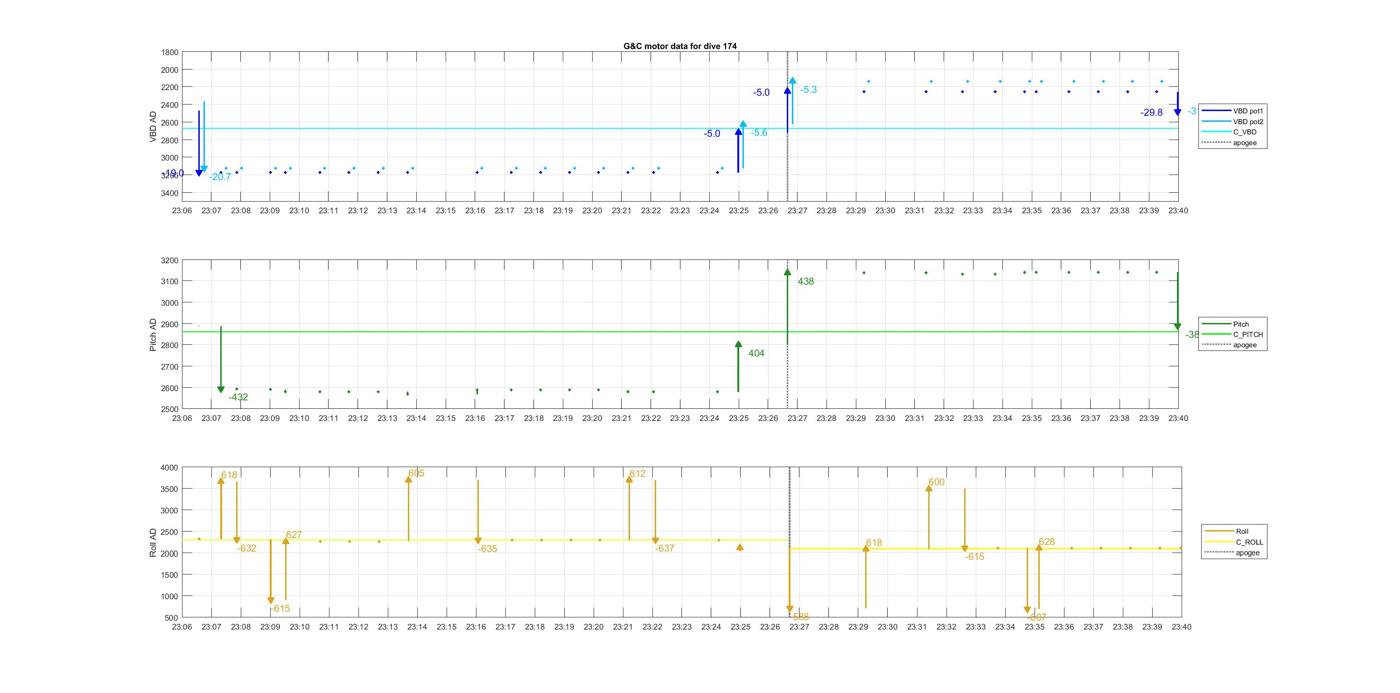The width and height of the screenshot is (1400, 693).
Task: Click the "-29.8" dark blue value label
Action: tap(1152, 113)
